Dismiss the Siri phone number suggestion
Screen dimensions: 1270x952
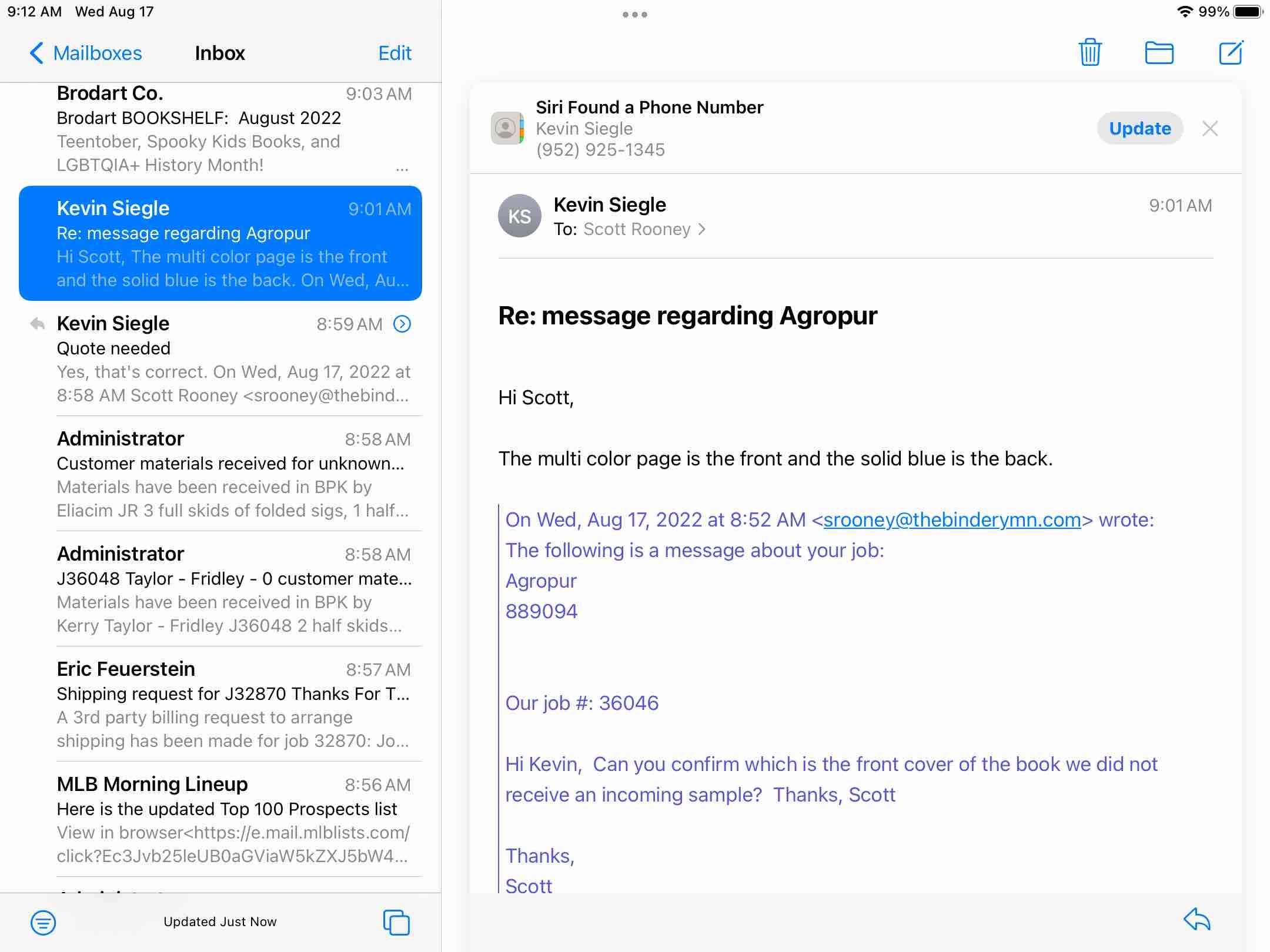[1209, 129]
